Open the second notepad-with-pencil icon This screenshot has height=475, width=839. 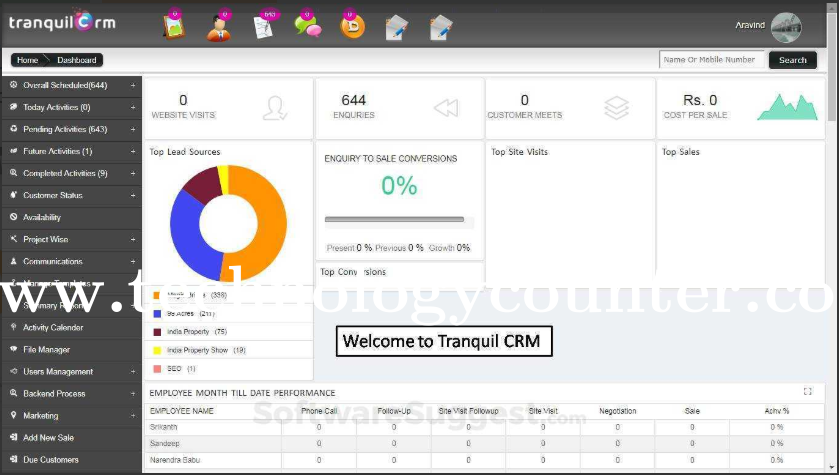tap(441, 28)
